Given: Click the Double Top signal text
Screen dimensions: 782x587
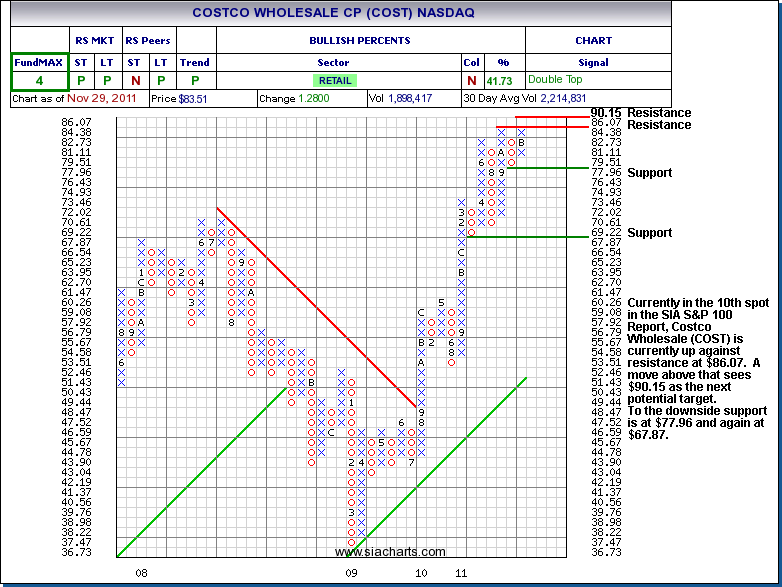Looking at the screenshot, I should point(559,80).
